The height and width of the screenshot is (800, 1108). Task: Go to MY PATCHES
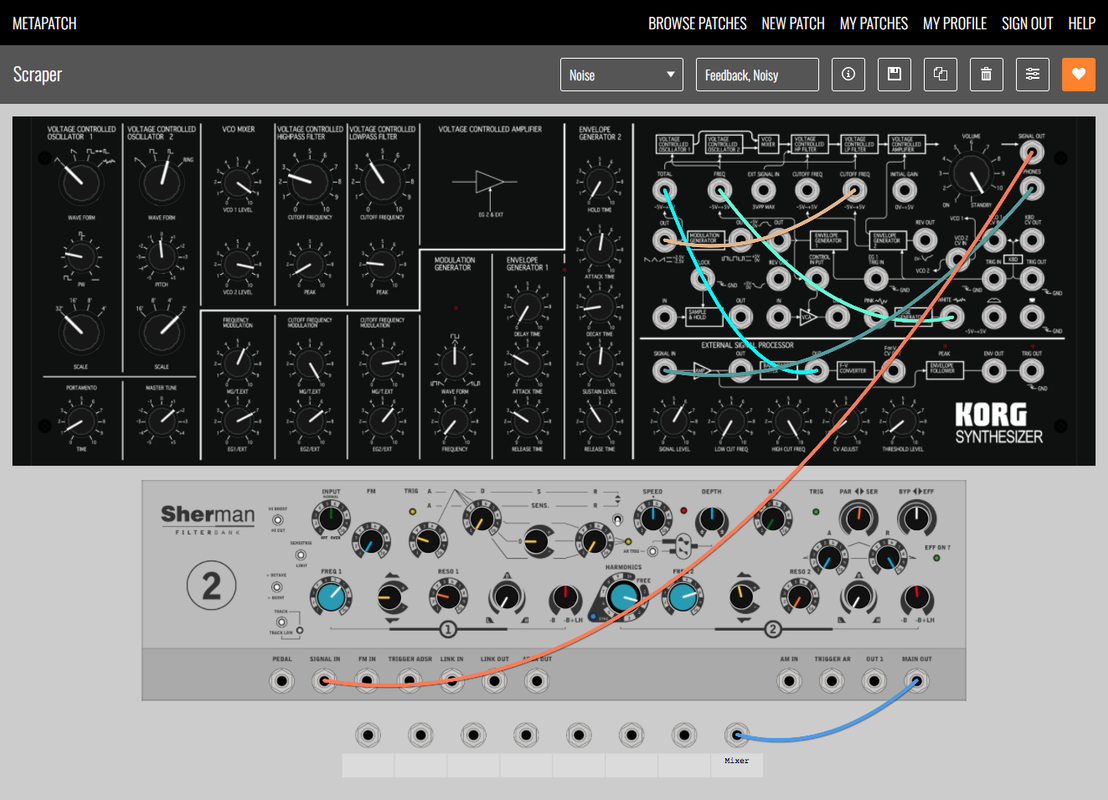point(873,23)
